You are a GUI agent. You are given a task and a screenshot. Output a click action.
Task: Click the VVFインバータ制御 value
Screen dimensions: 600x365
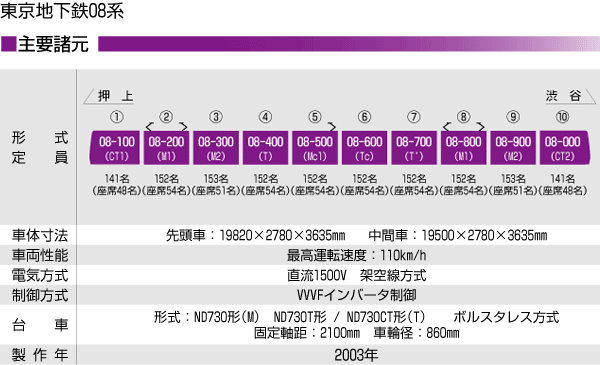pyautogui.click(x=357, y=295)
